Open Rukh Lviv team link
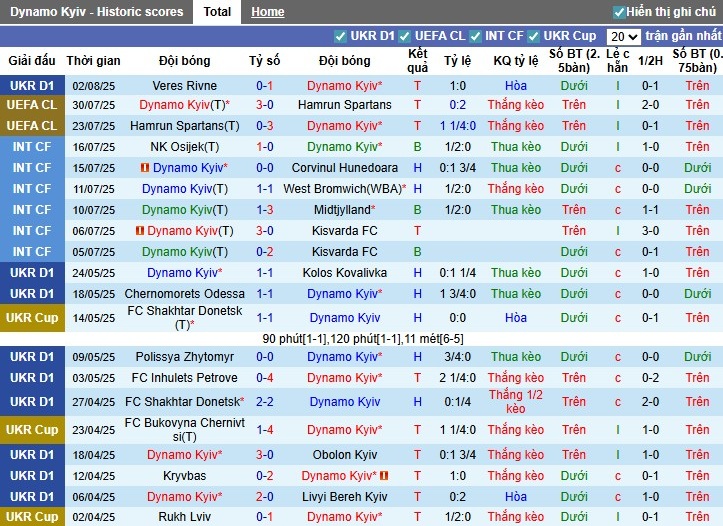This screenshot has width=723, height=526. [x=184, y=517]
